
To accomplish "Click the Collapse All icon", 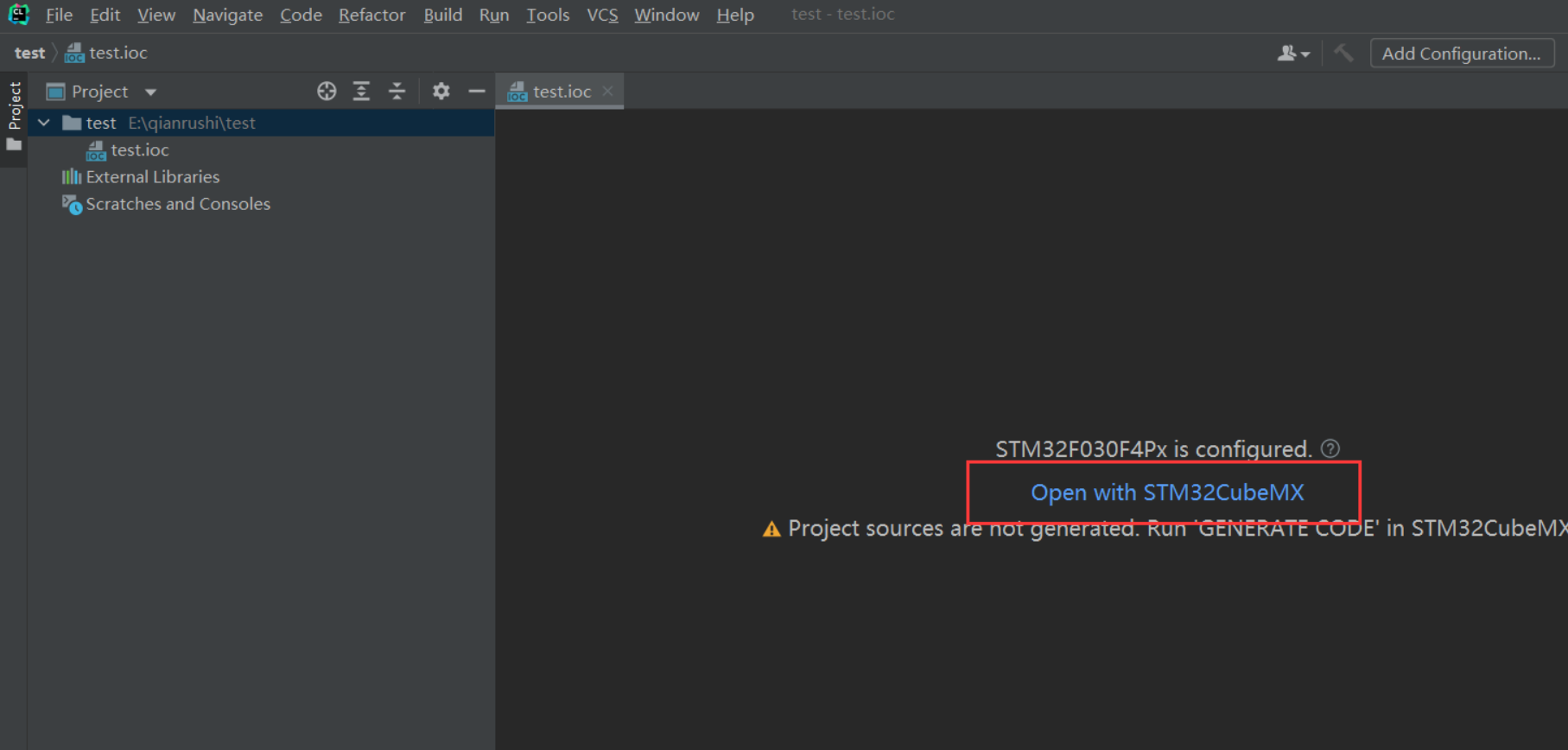I will 397,91.
